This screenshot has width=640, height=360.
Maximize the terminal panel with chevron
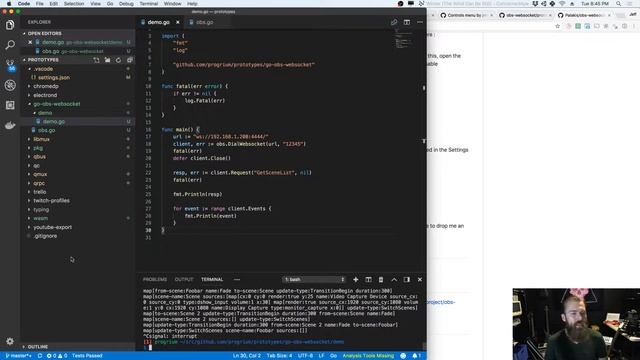click(394, 280)
